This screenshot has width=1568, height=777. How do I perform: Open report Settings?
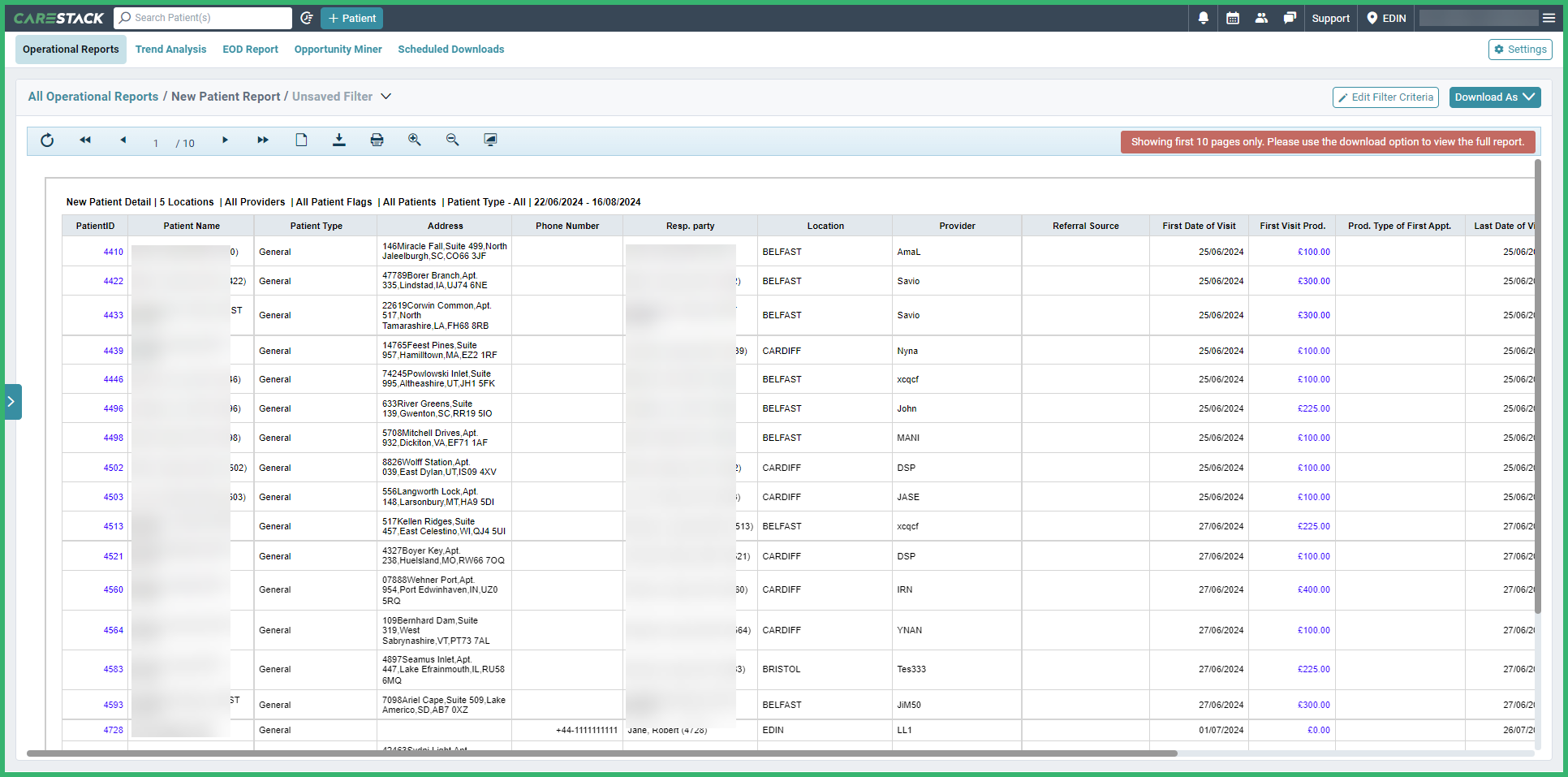click(x=1520, y=50)
